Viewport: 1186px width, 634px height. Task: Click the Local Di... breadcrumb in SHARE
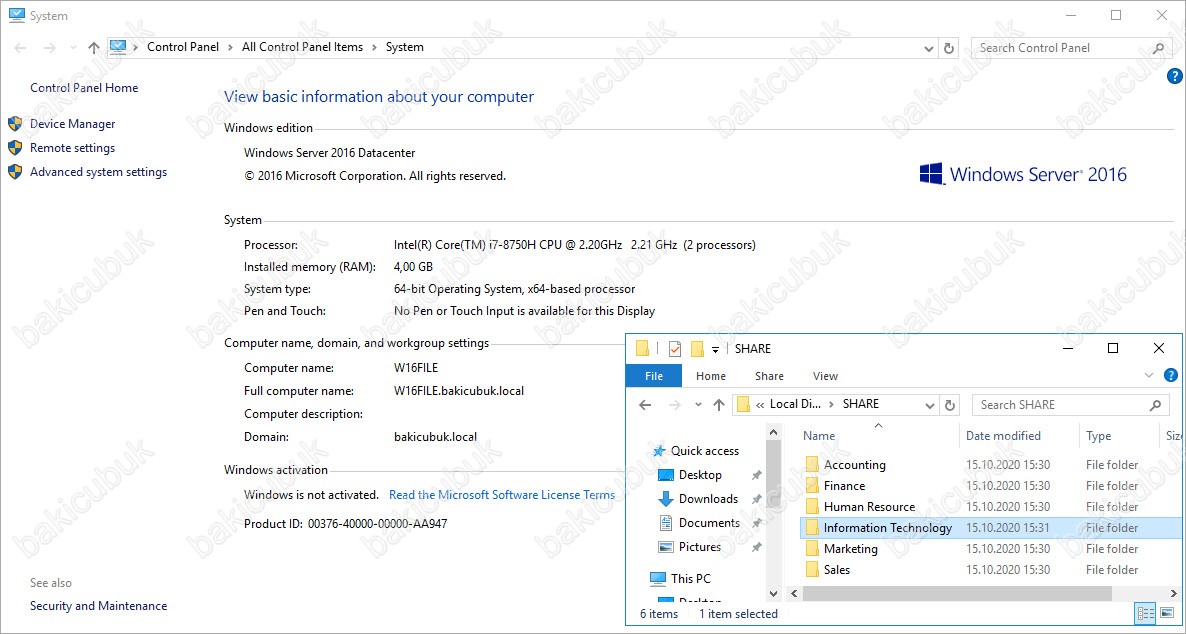[x=795, y=404]
